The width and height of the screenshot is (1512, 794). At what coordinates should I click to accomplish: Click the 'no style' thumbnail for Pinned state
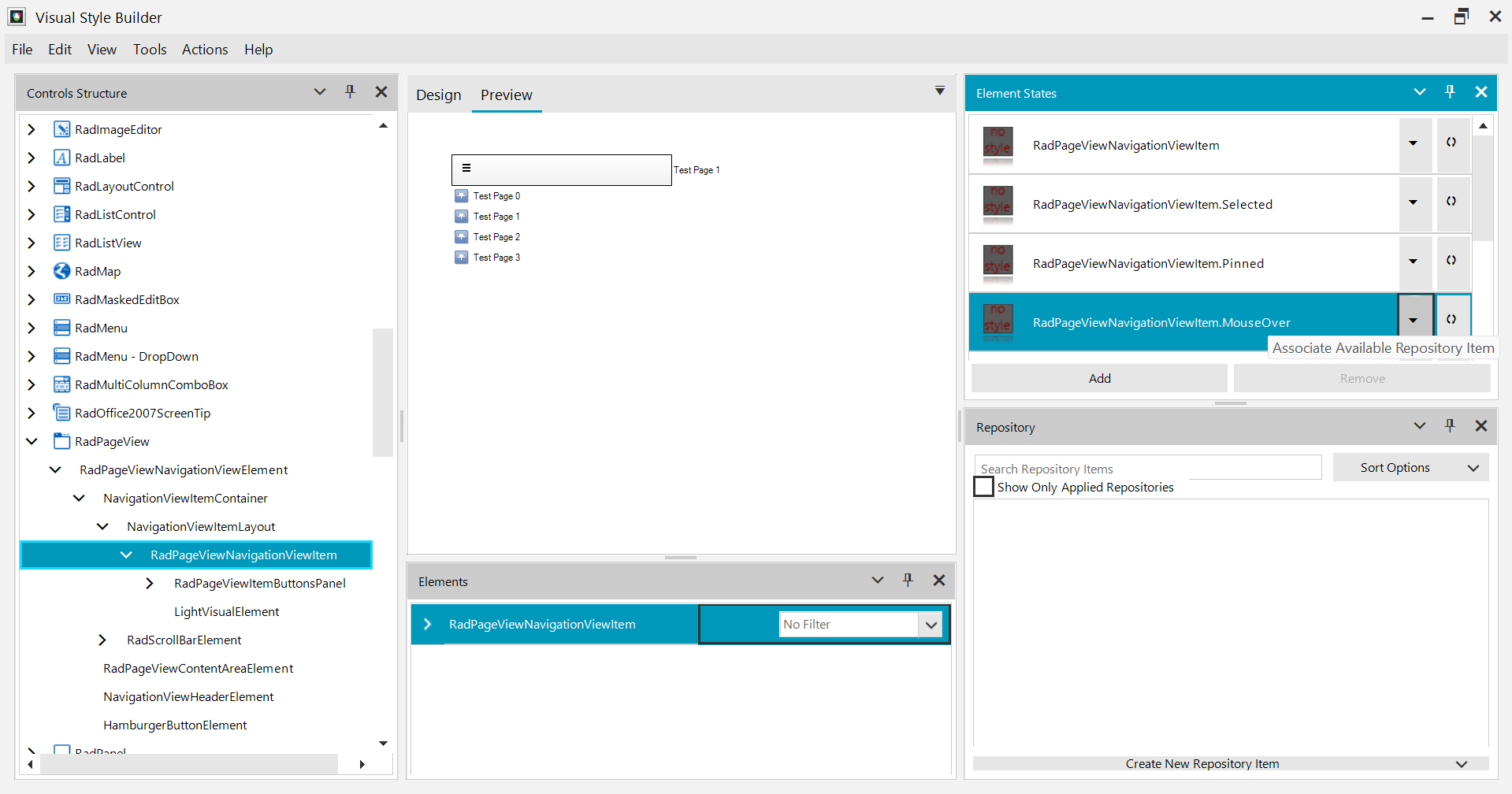[997, 263]
